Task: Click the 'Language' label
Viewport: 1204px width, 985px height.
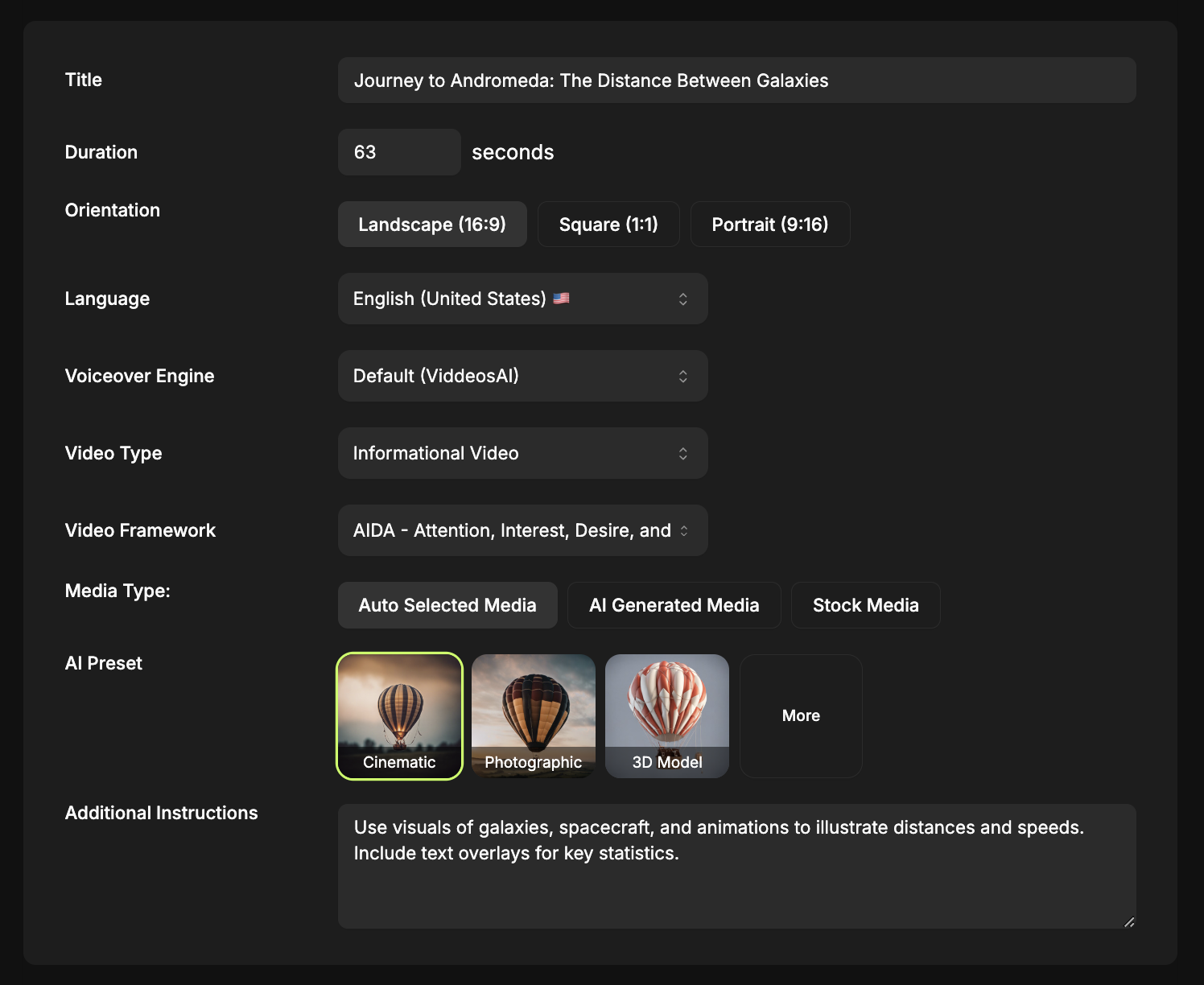Action: pyautogui.click(x=107, y=299)
